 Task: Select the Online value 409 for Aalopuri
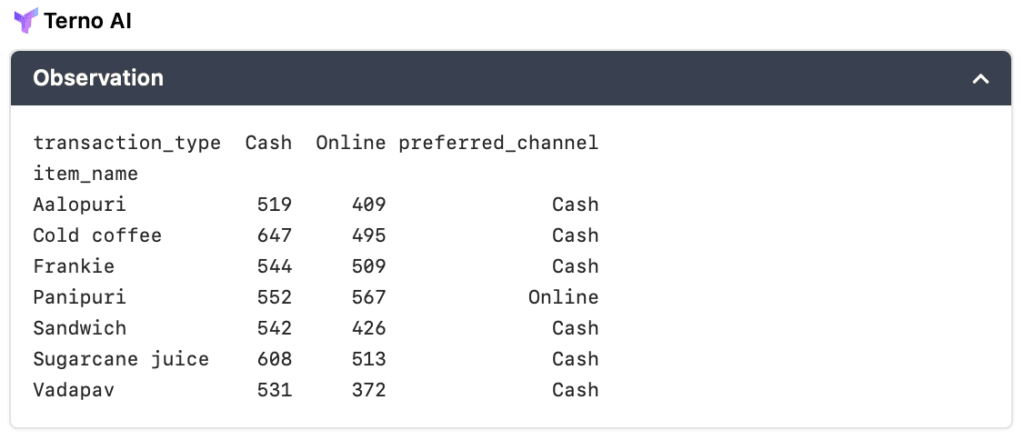[x=368, y=205]
